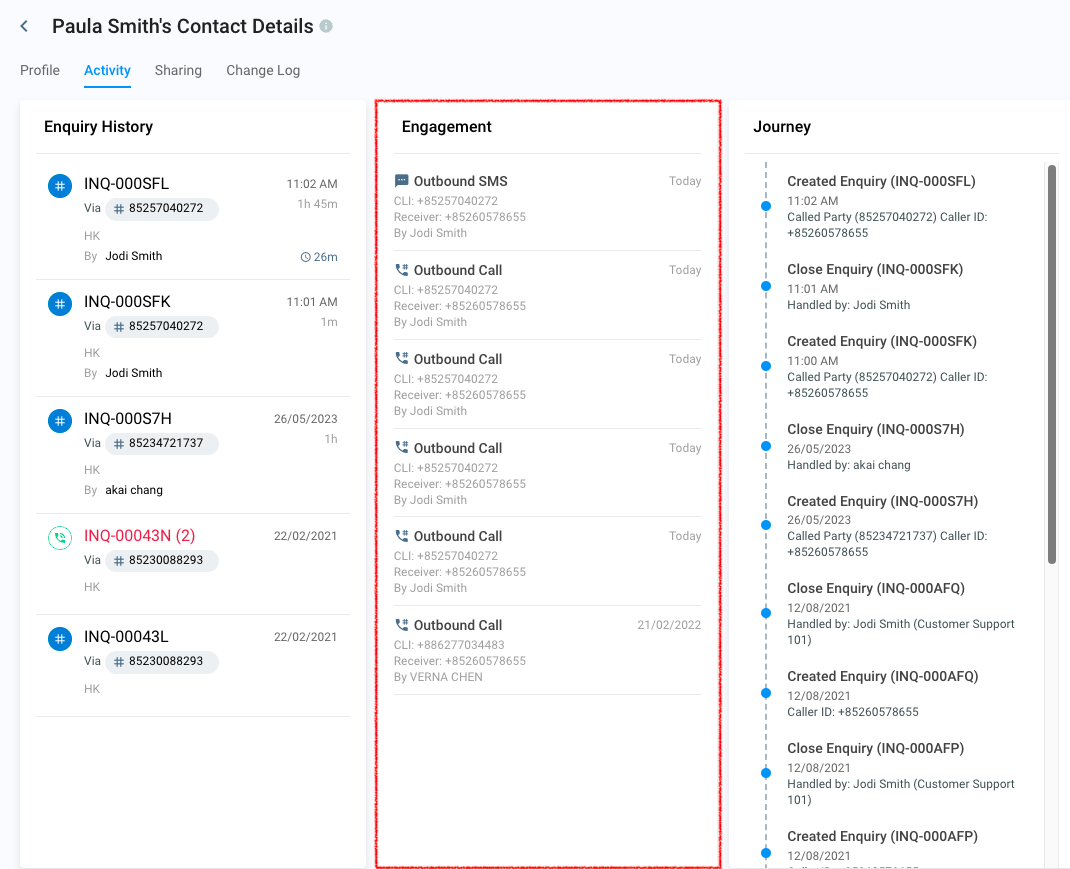Click Jodi Smith under INQ-000SFL
1070x869 pixels.
click(x=134, y=256)
